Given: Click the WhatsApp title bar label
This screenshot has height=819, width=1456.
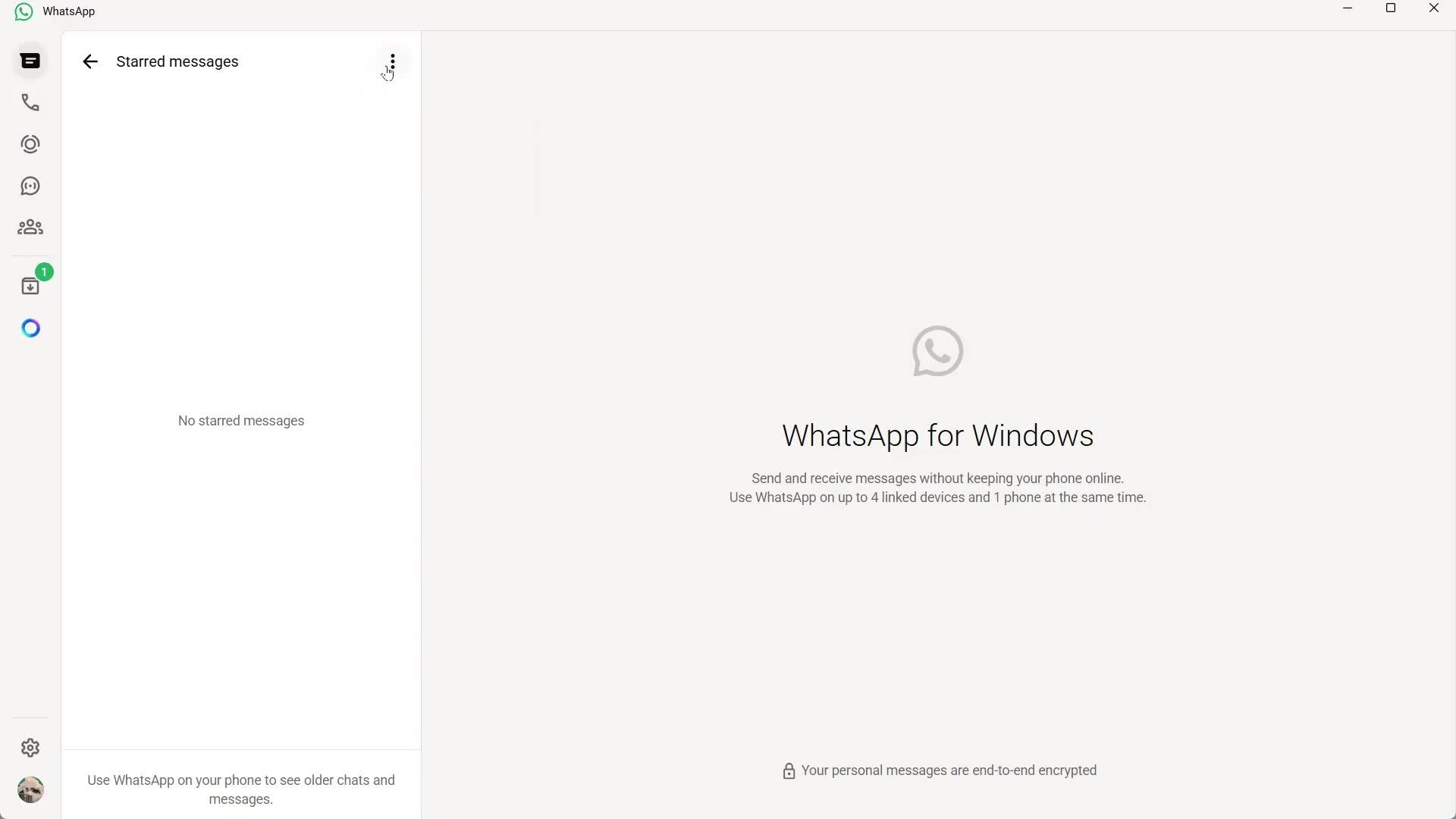Looking at the screenshot, I should tap(68, 11).
